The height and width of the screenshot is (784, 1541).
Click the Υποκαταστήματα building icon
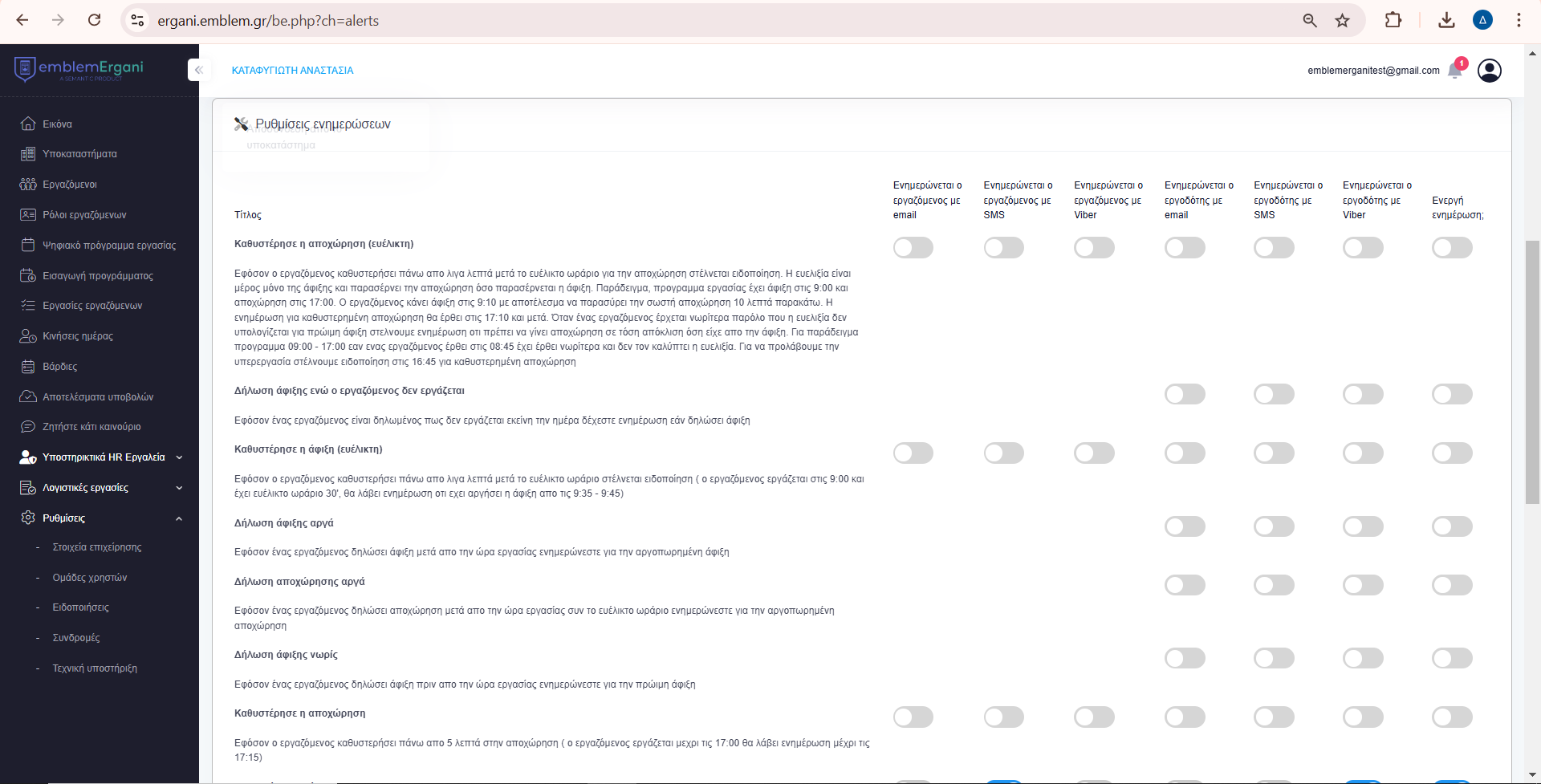click(x=28, y=154)
